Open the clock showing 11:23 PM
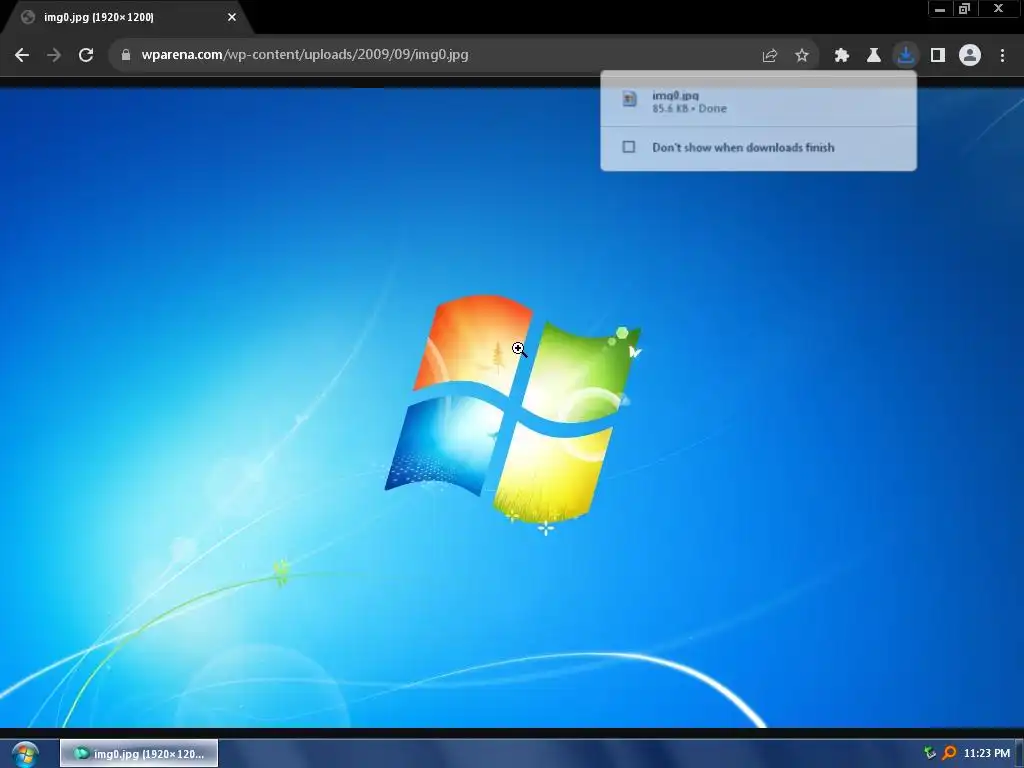 pos(987,754)
